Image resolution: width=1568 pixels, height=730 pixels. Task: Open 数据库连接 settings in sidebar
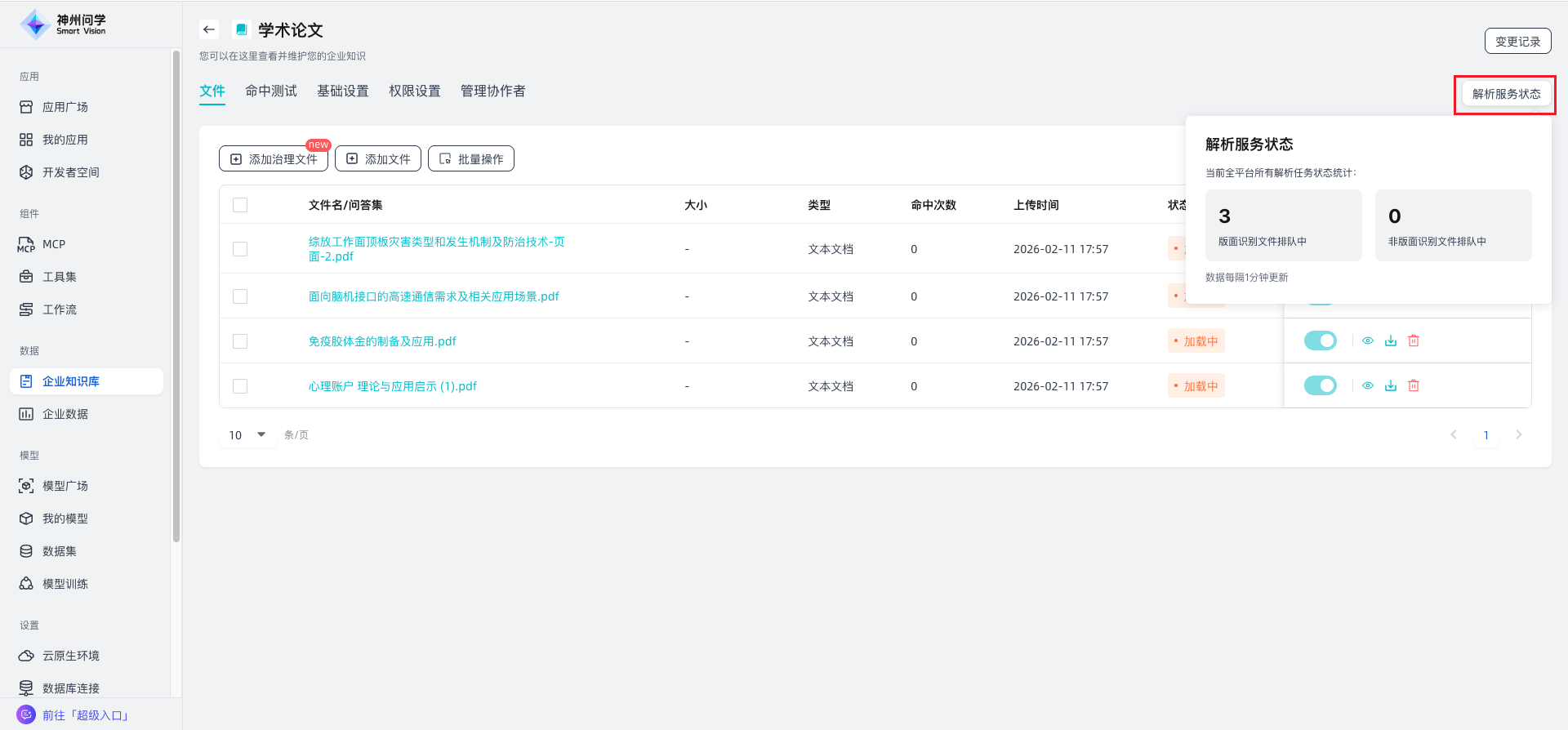(x=70, y=688)
